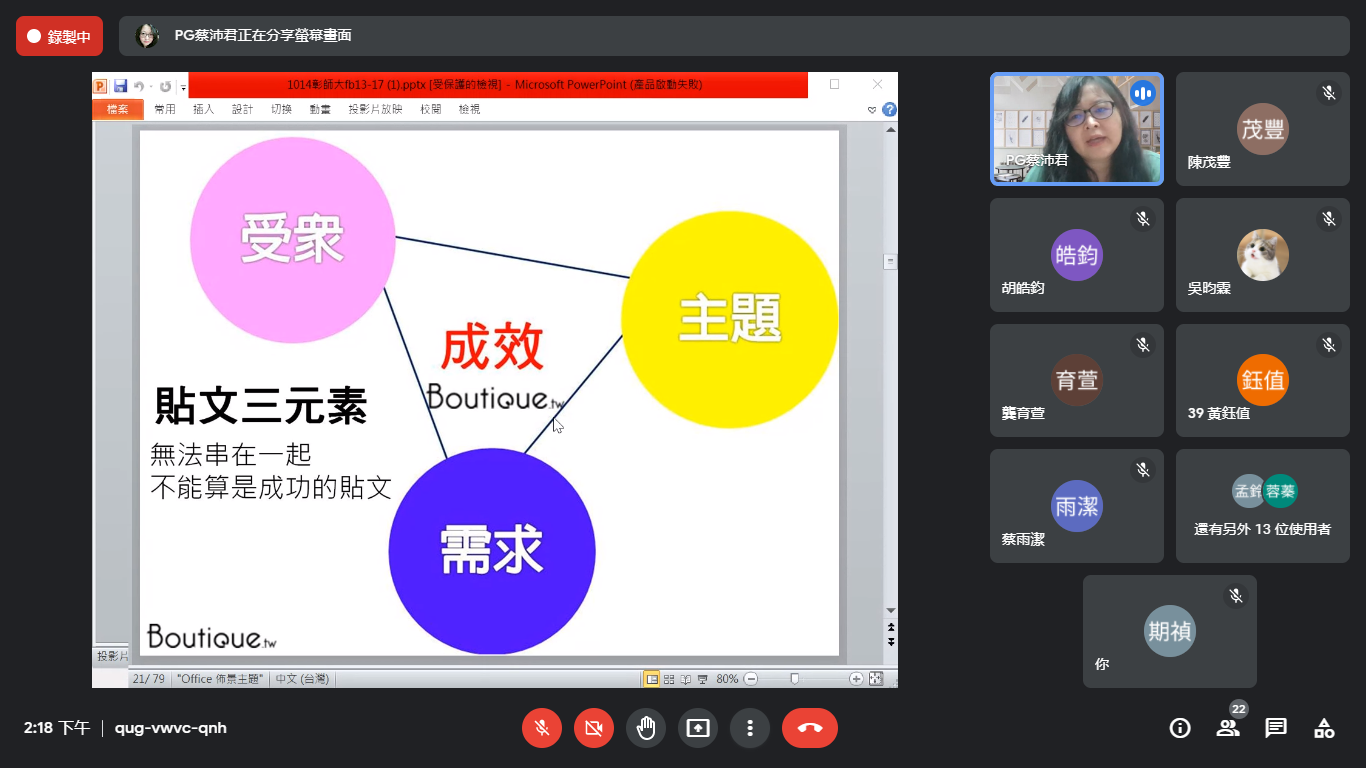Click the PowerPoint save icon
This screenshot has height=768, width=1366.
(120, 86)
